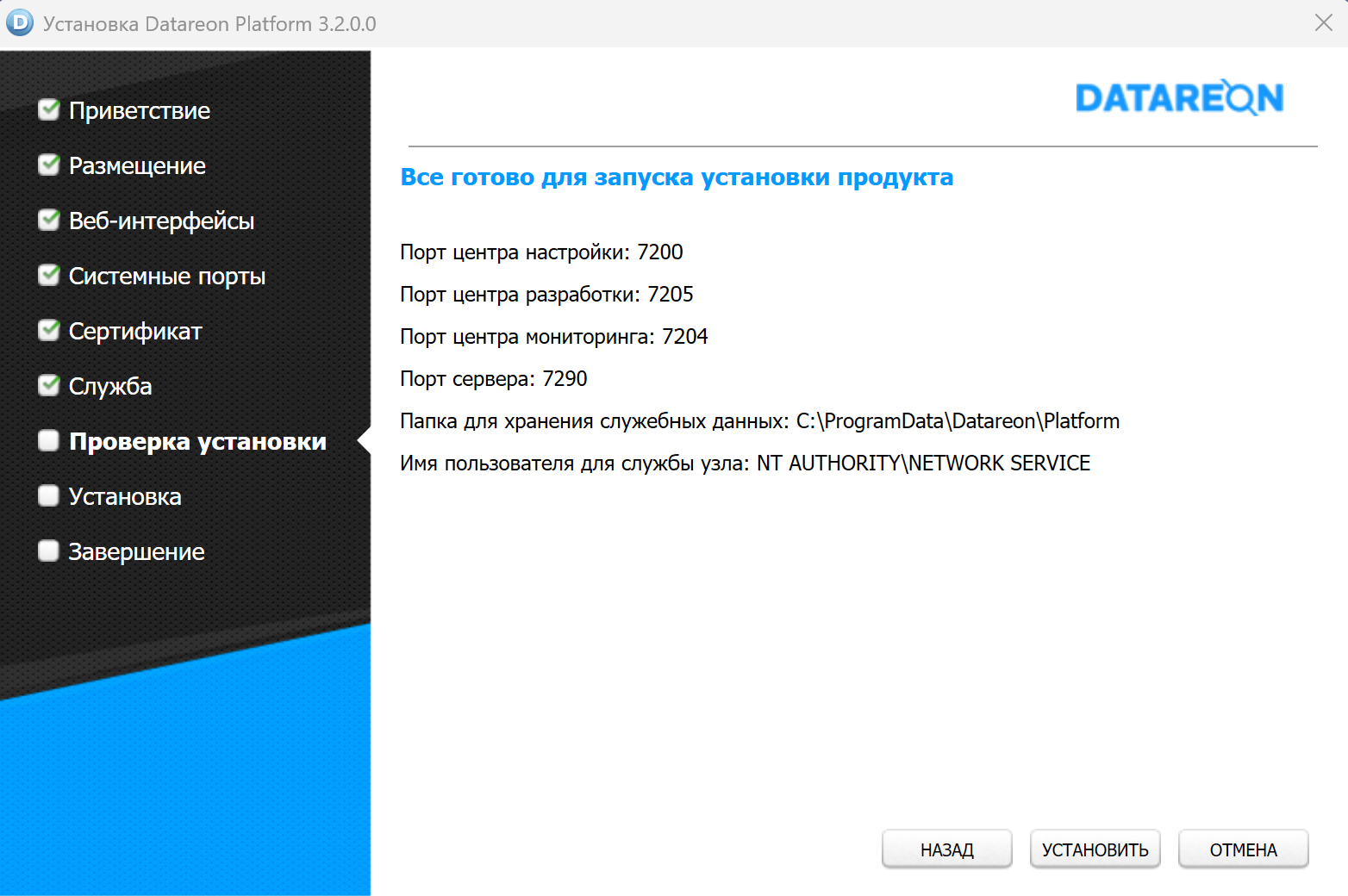Click the checkmark beside Сертификат
Viewport: 1348px width, 896px height.
click(49, 331)
